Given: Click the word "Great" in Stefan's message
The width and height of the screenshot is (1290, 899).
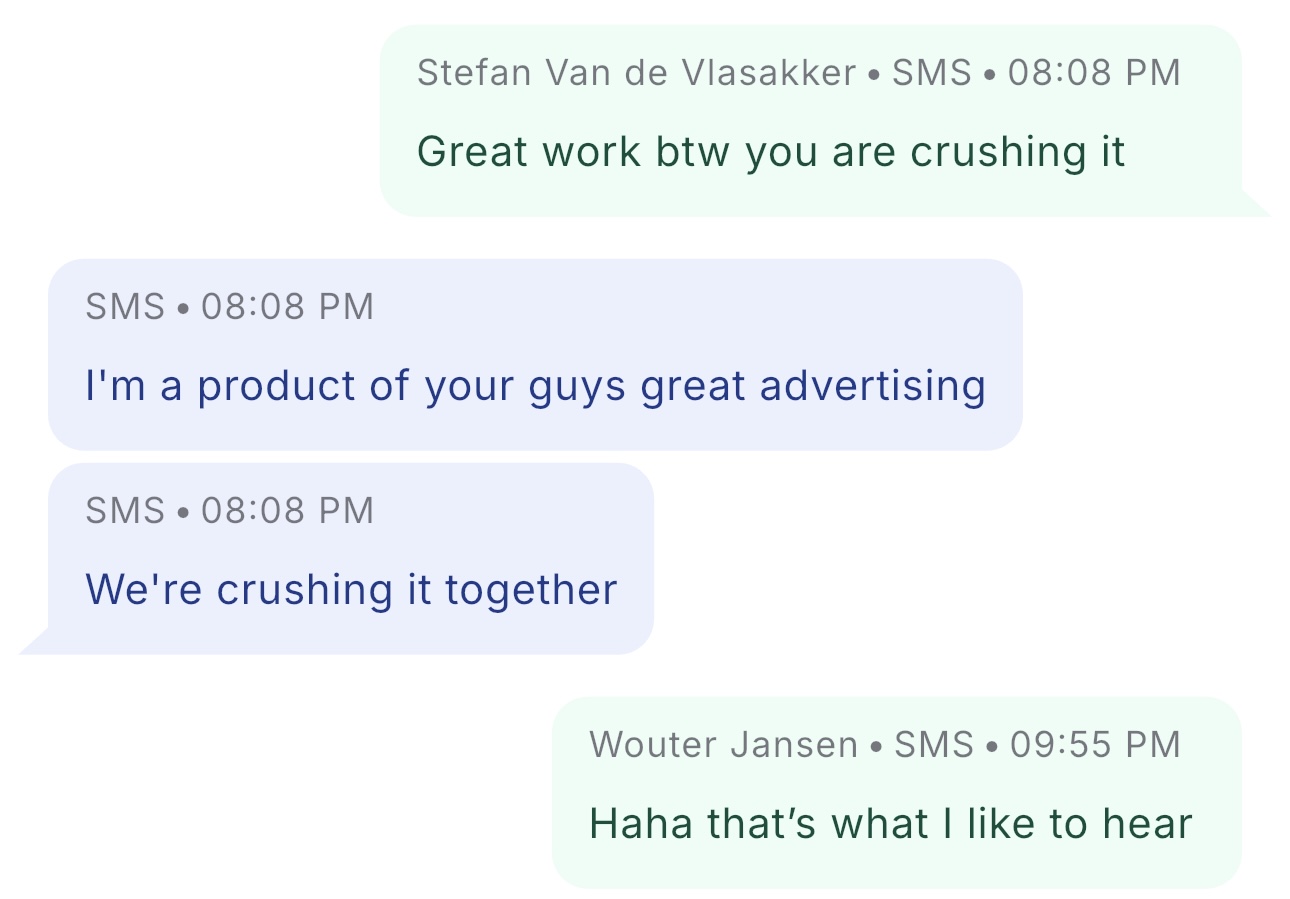Looking at the screenshot, I should [473, 152].
